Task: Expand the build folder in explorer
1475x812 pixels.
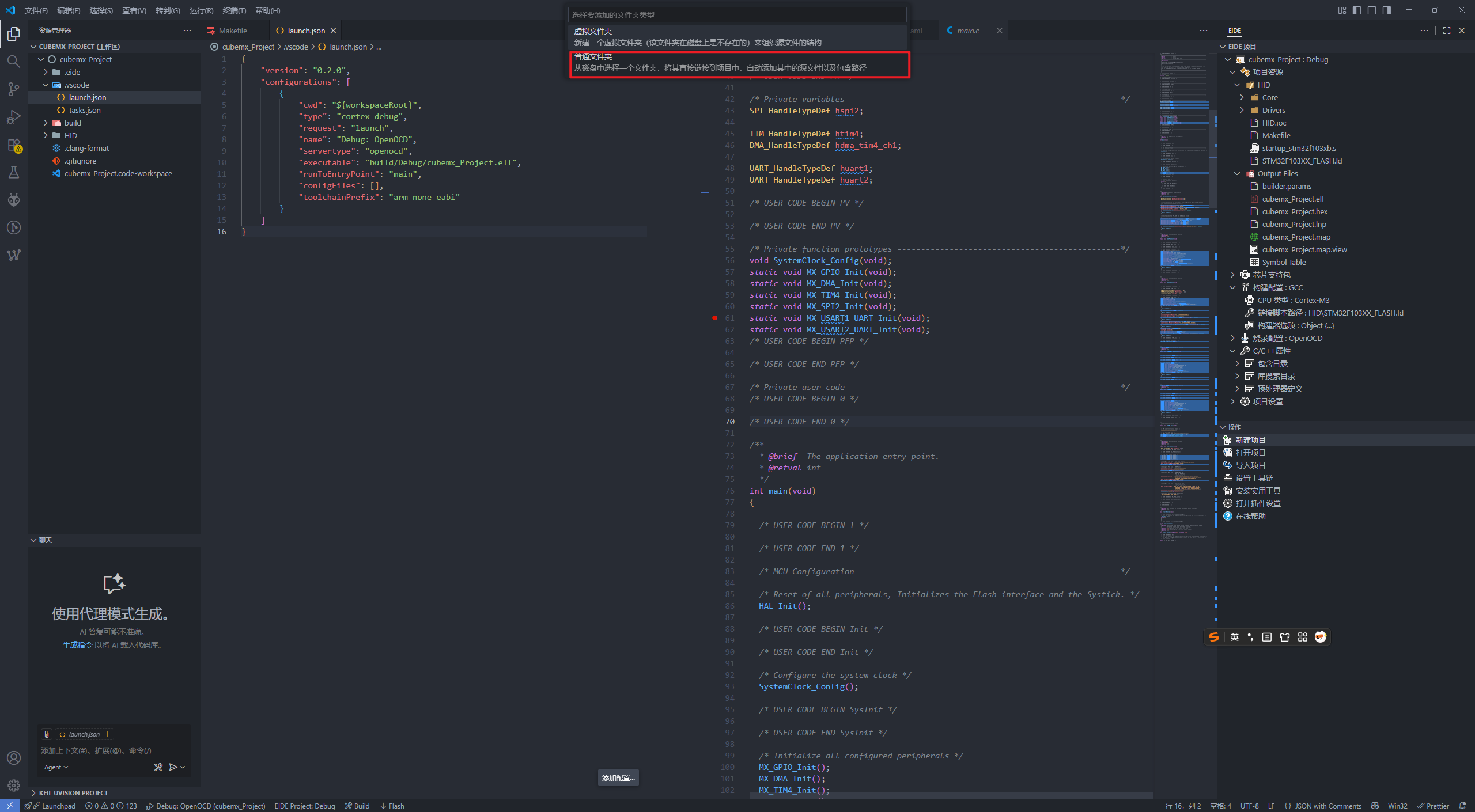Action: [x=73, y=123]
